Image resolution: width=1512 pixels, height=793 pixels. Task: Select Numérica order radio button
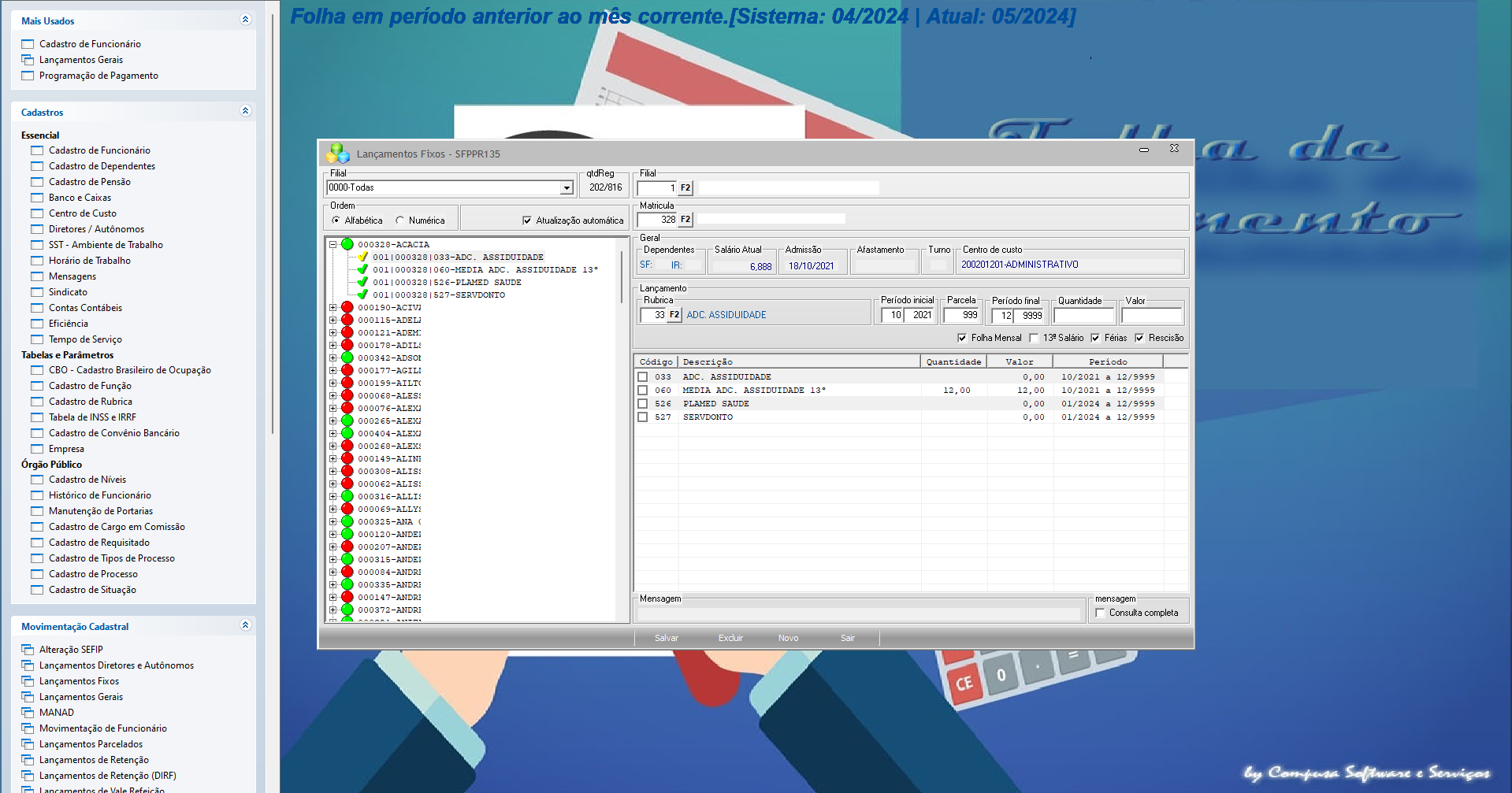pos(399,220)
